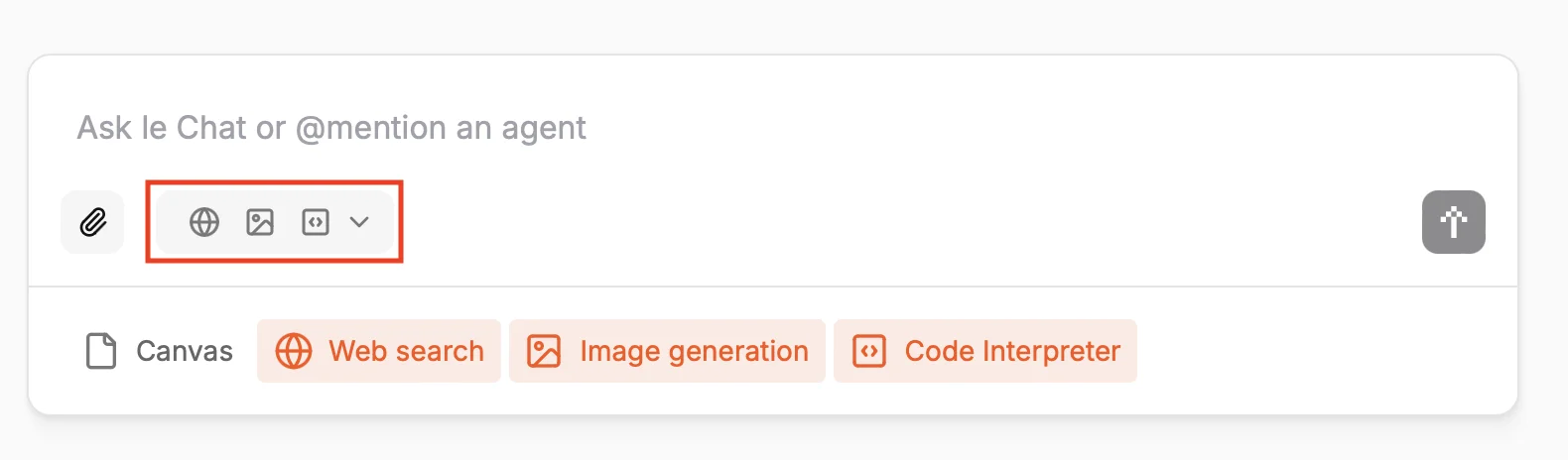Deselect the Code Interpreter label
This screenshot has height=460, width=1568.
tap(1012, 351)
